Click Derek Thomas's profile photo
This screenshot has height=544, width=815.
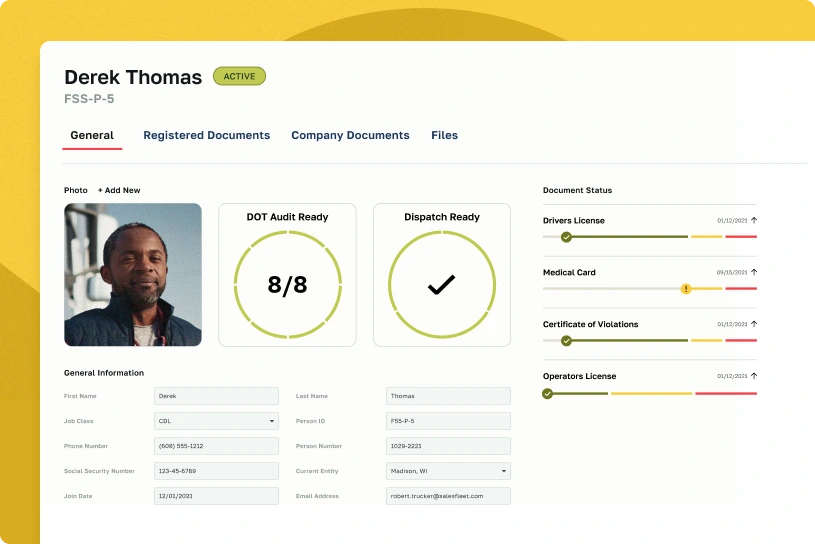point(133,275)
